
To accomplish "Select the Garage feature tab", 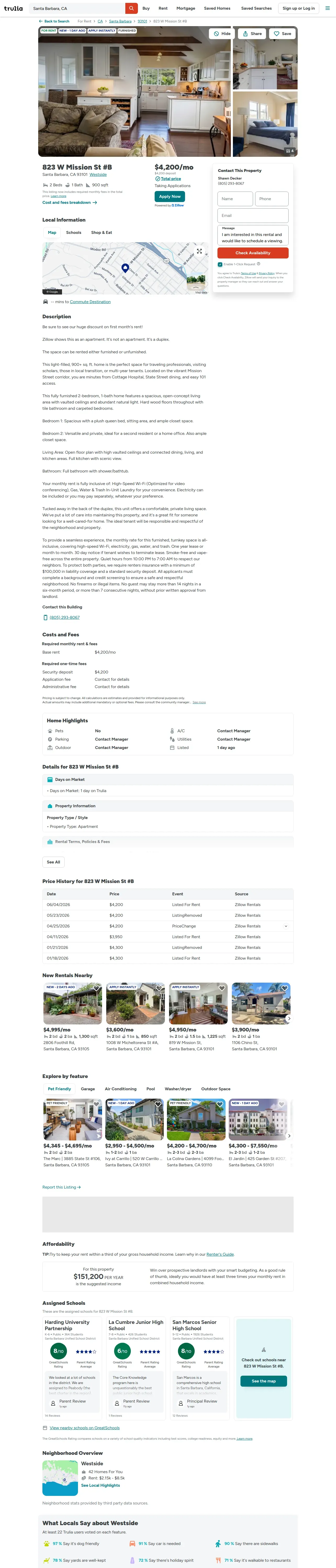I will (x=88, y=1089).
